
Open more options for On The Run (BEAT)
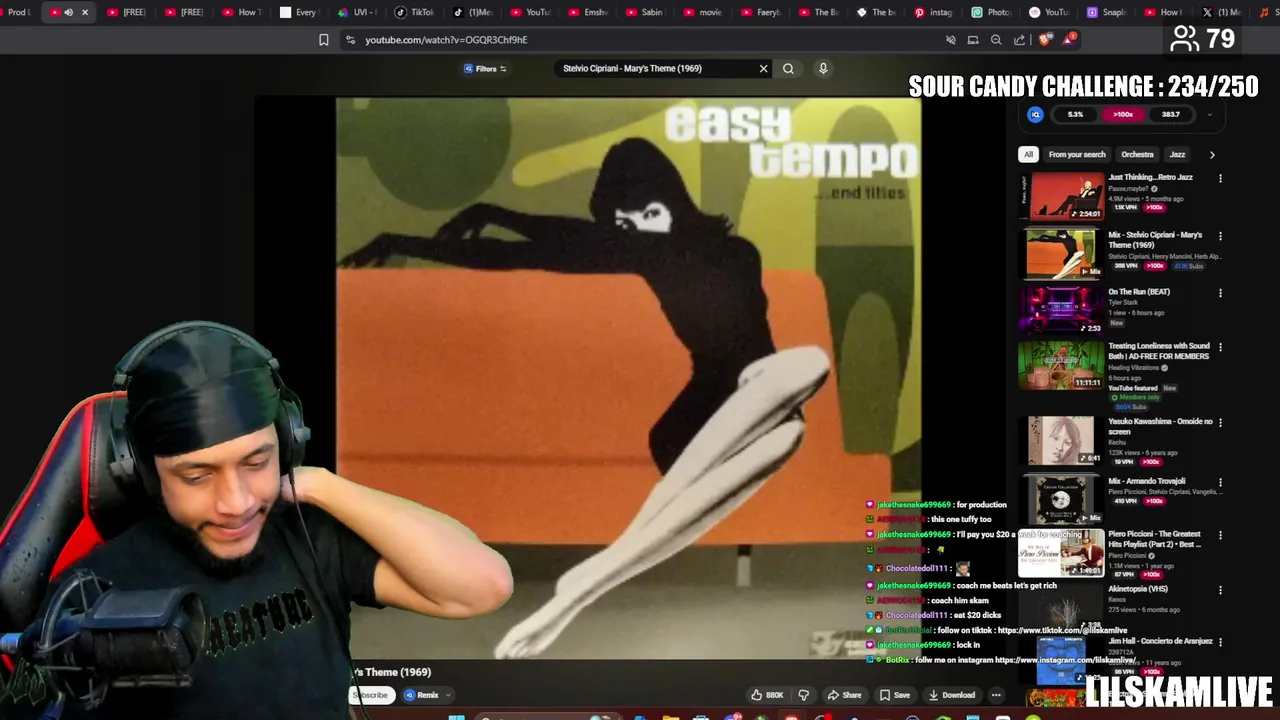(x=1220, y=293)
